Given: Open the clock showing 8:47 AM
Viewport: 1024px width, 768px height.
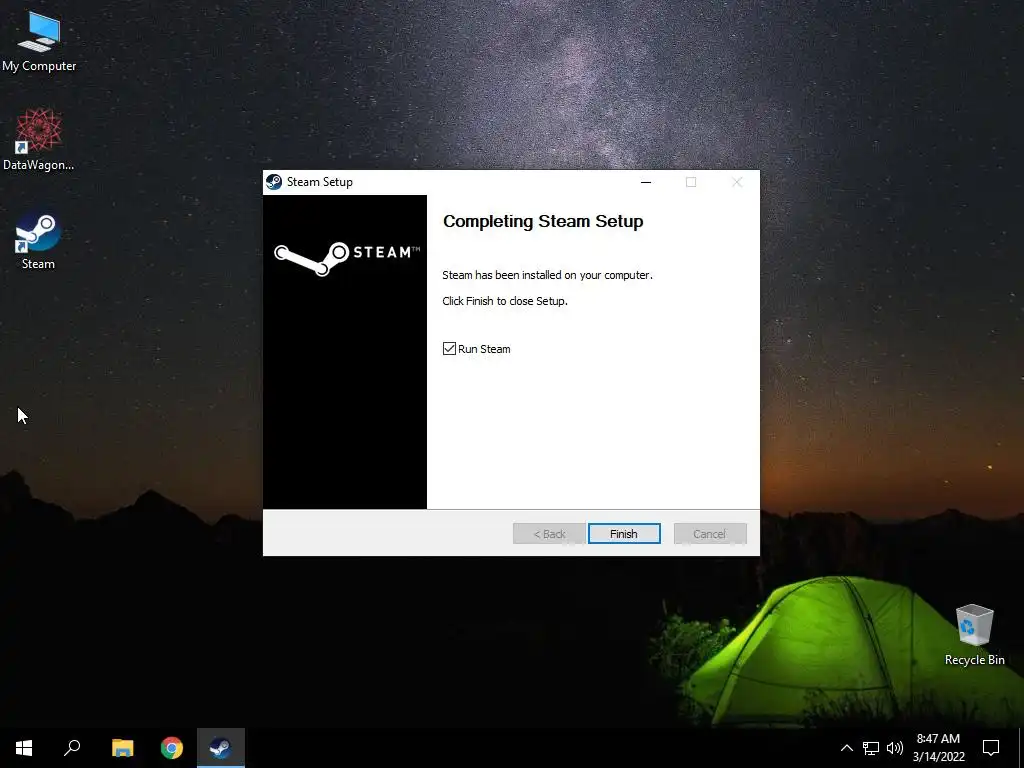Looking at the screenshot, I should [938, 748].
